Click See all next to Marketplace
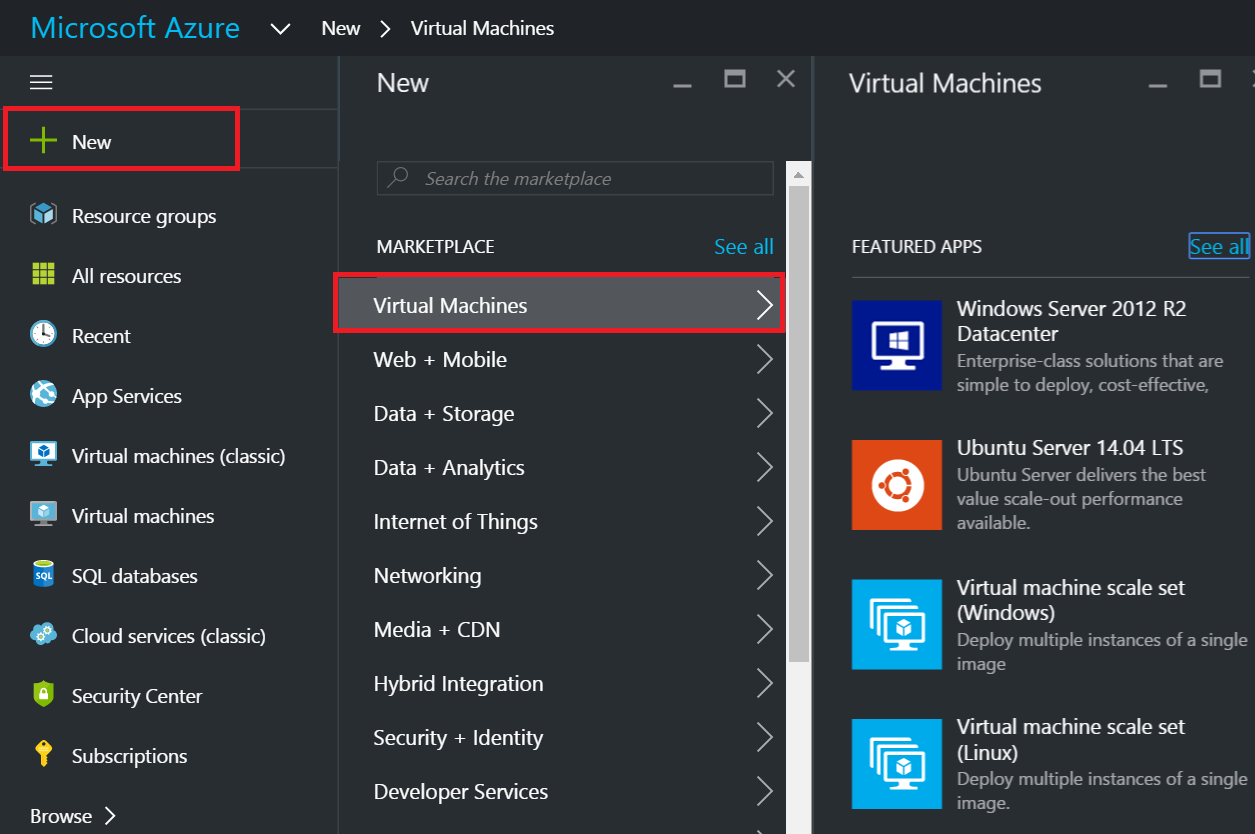This screenshot has width=1255, height=834. point(743,247)
